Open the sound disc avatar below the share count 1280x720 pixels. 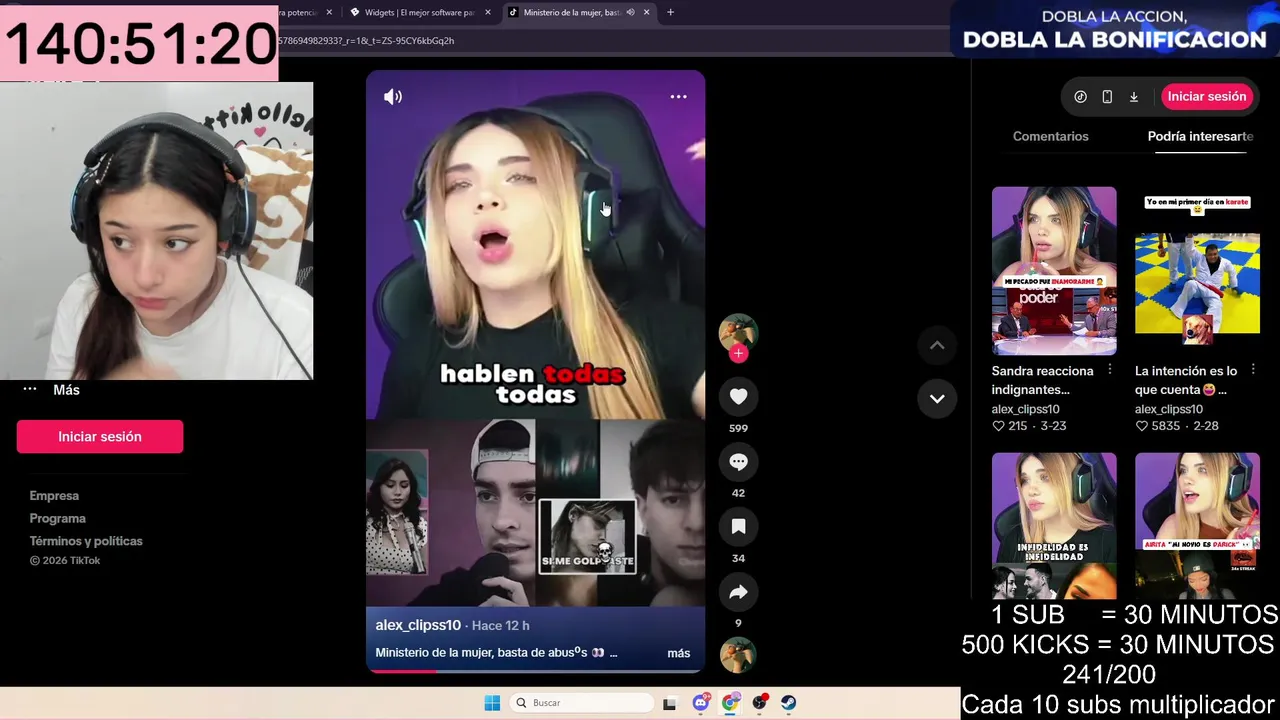pos(738,655)
